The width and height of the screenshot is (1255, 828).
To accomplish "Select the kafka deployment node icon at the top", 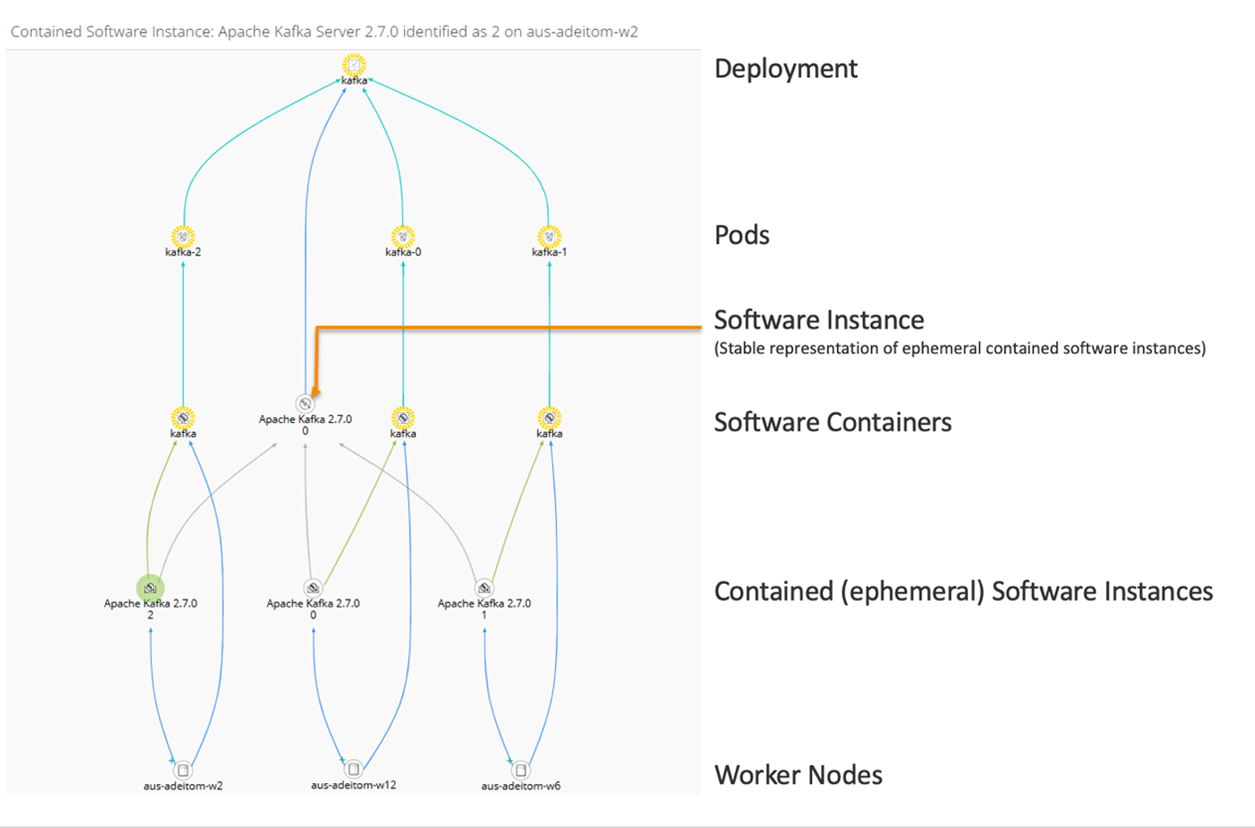I will click(x=353, y=65).
